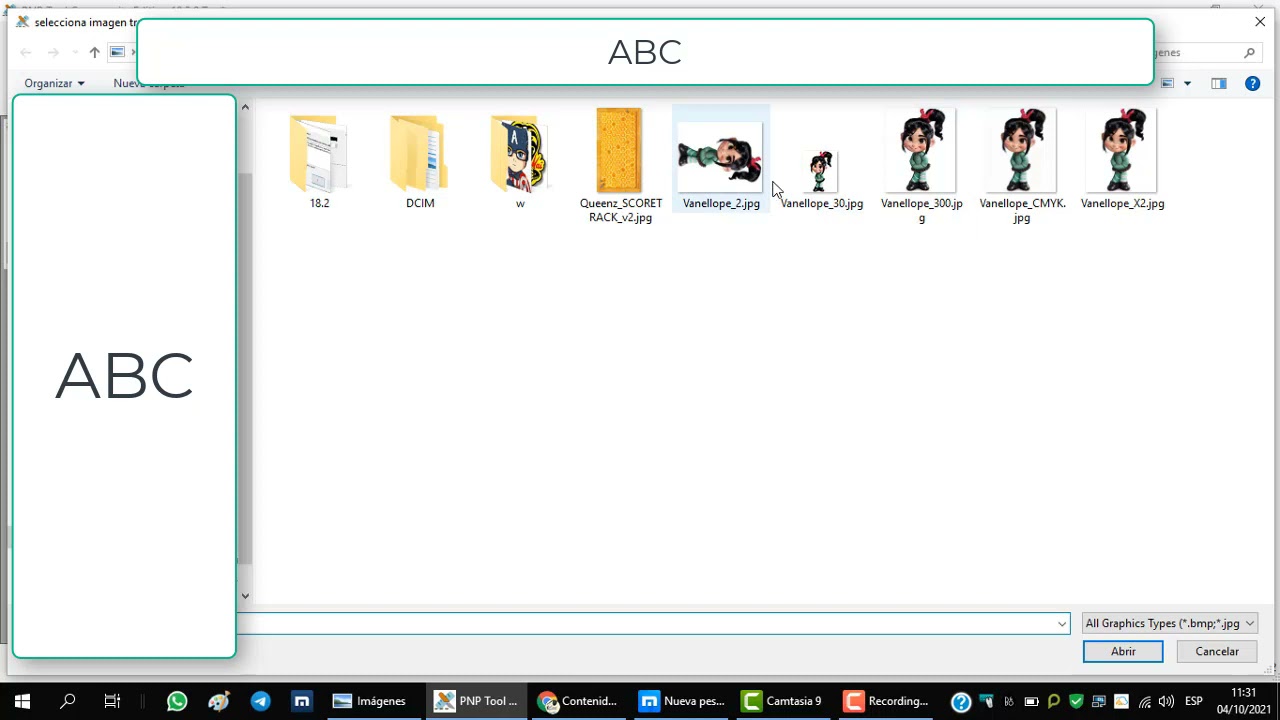Open dialog help with the question mark
Image resolution: width=1280 pixels, height=720 pixels.
1252,83
